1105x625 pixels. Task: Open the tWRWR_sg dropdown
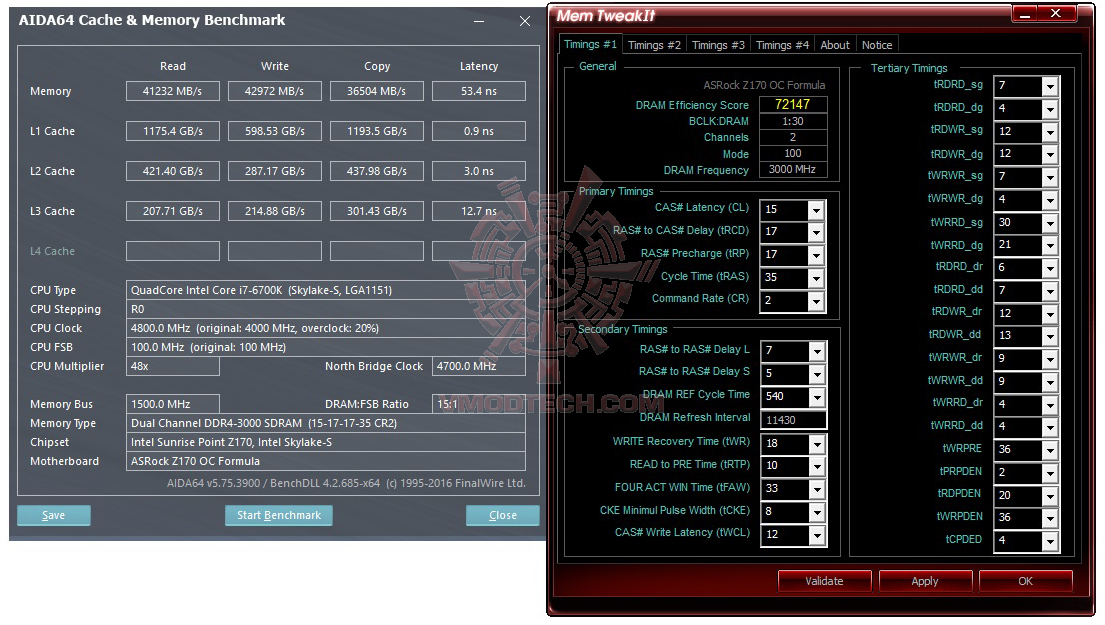[1050, 177]
